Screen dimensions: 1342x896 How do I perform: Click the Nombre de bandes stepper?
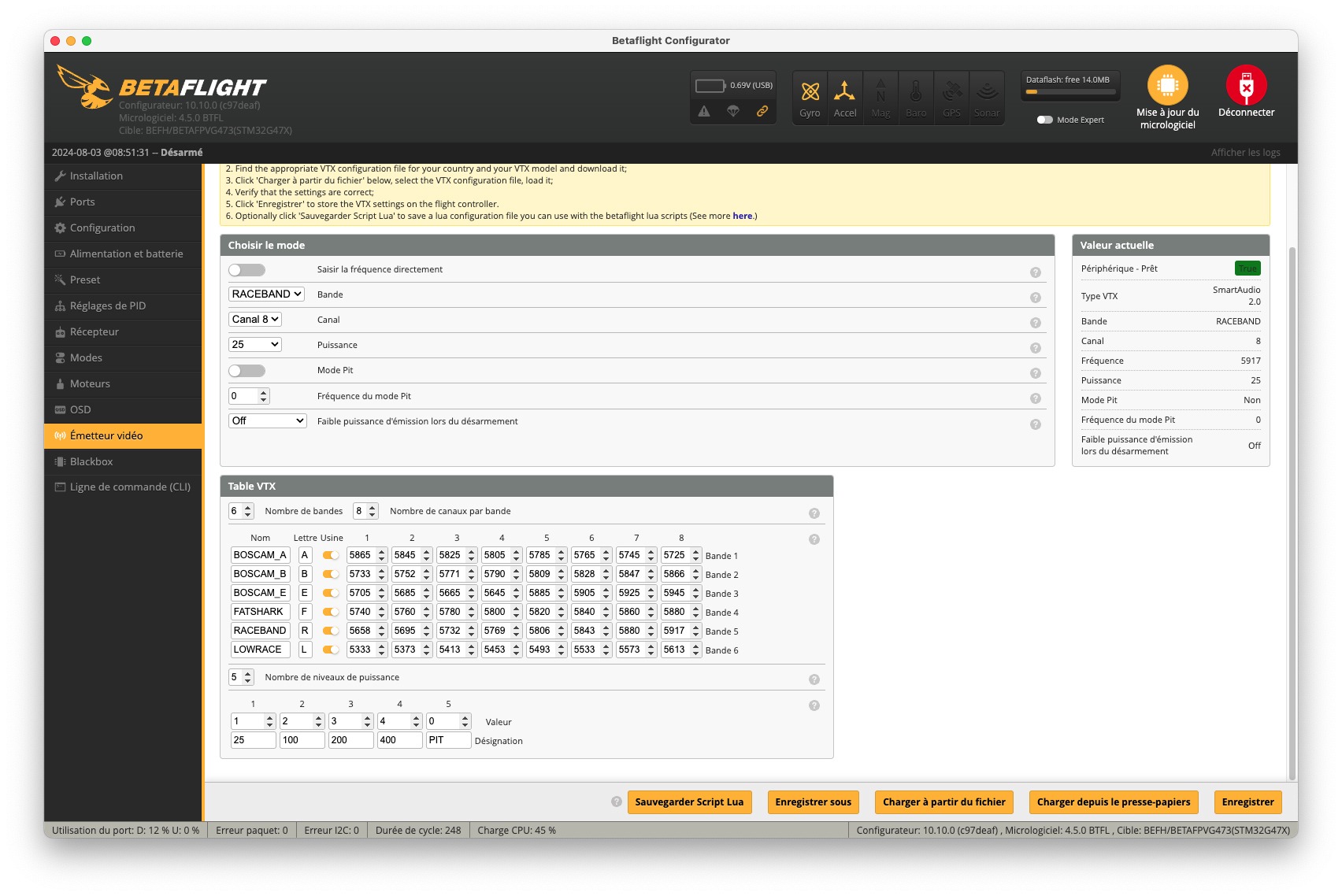point(248,511)
